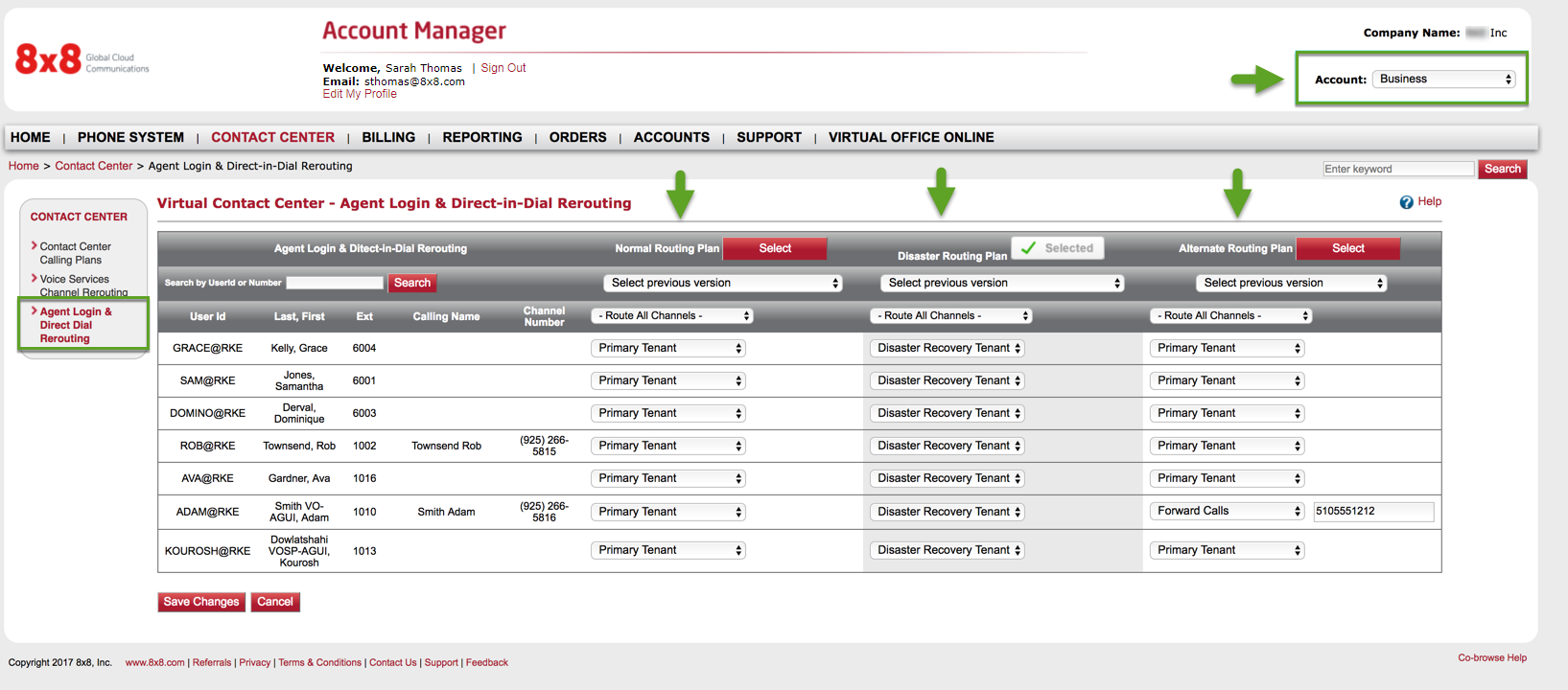The height and width of the screenshot is (690, 1568).
Task: Open Alternate plan Route All Channels dropdown
Action: [1230, 315]
